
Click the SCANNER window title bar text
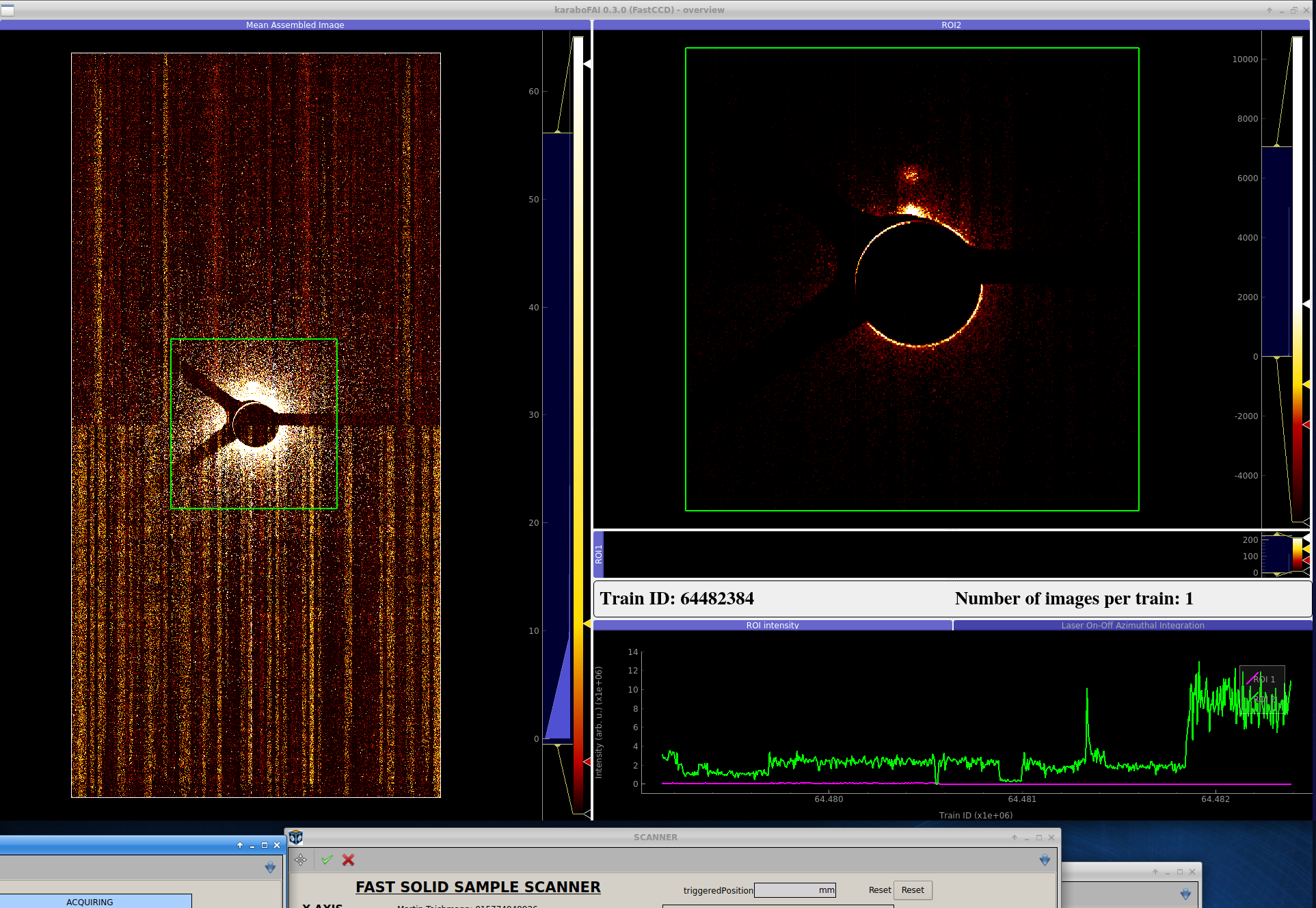tap(656, 838)
